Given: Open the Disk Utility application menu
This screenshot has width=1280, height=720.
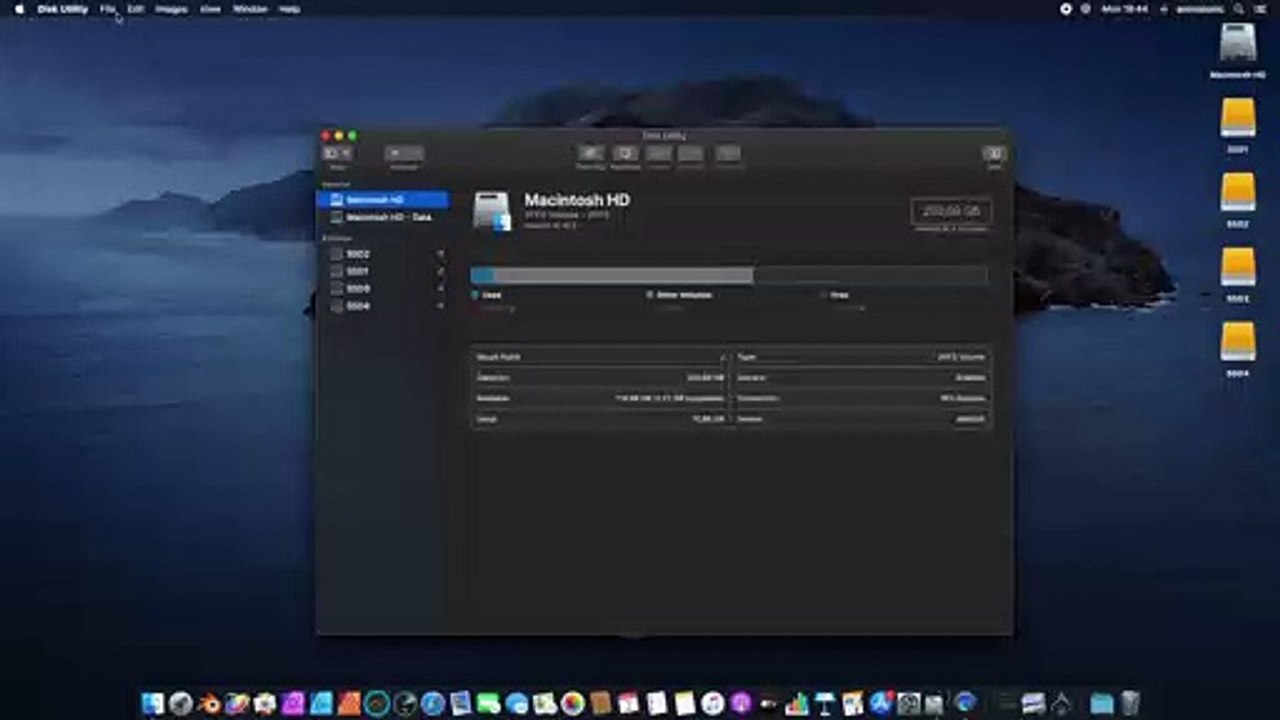Looking at the screenshot, I should click(x=63, y=9).
